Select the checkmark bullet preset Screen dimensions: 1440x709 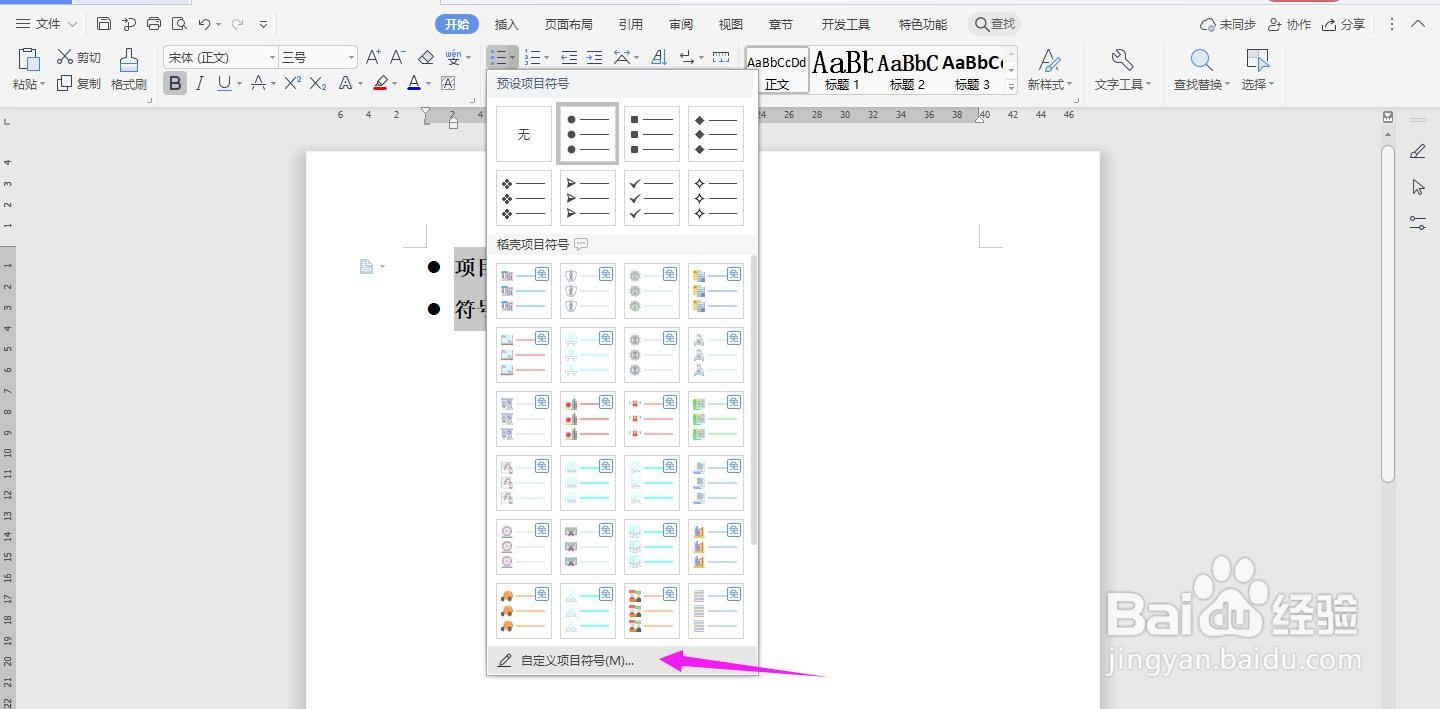tap(652, 198)
